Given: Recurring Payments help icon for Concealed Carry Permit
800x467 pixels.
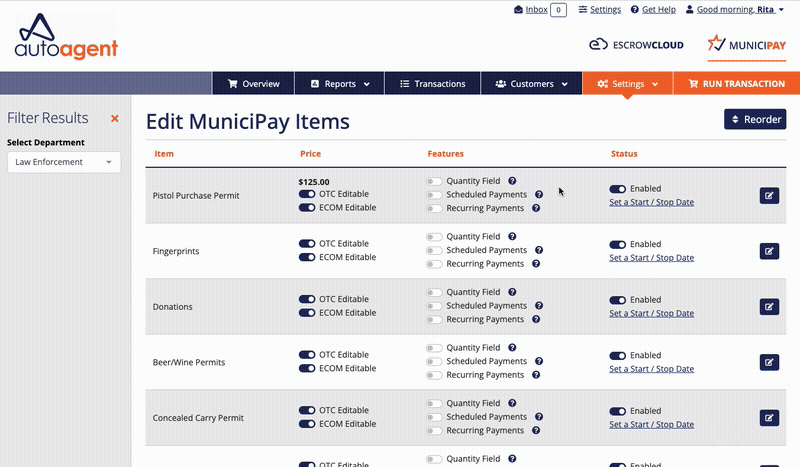Looking at the screenshot, I should click(x=536, y=431).
